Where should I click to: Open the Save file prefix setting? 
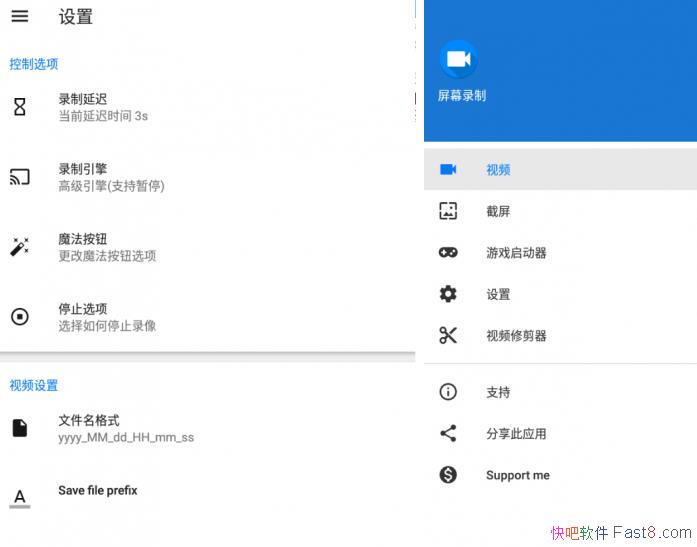coord(208,498)
